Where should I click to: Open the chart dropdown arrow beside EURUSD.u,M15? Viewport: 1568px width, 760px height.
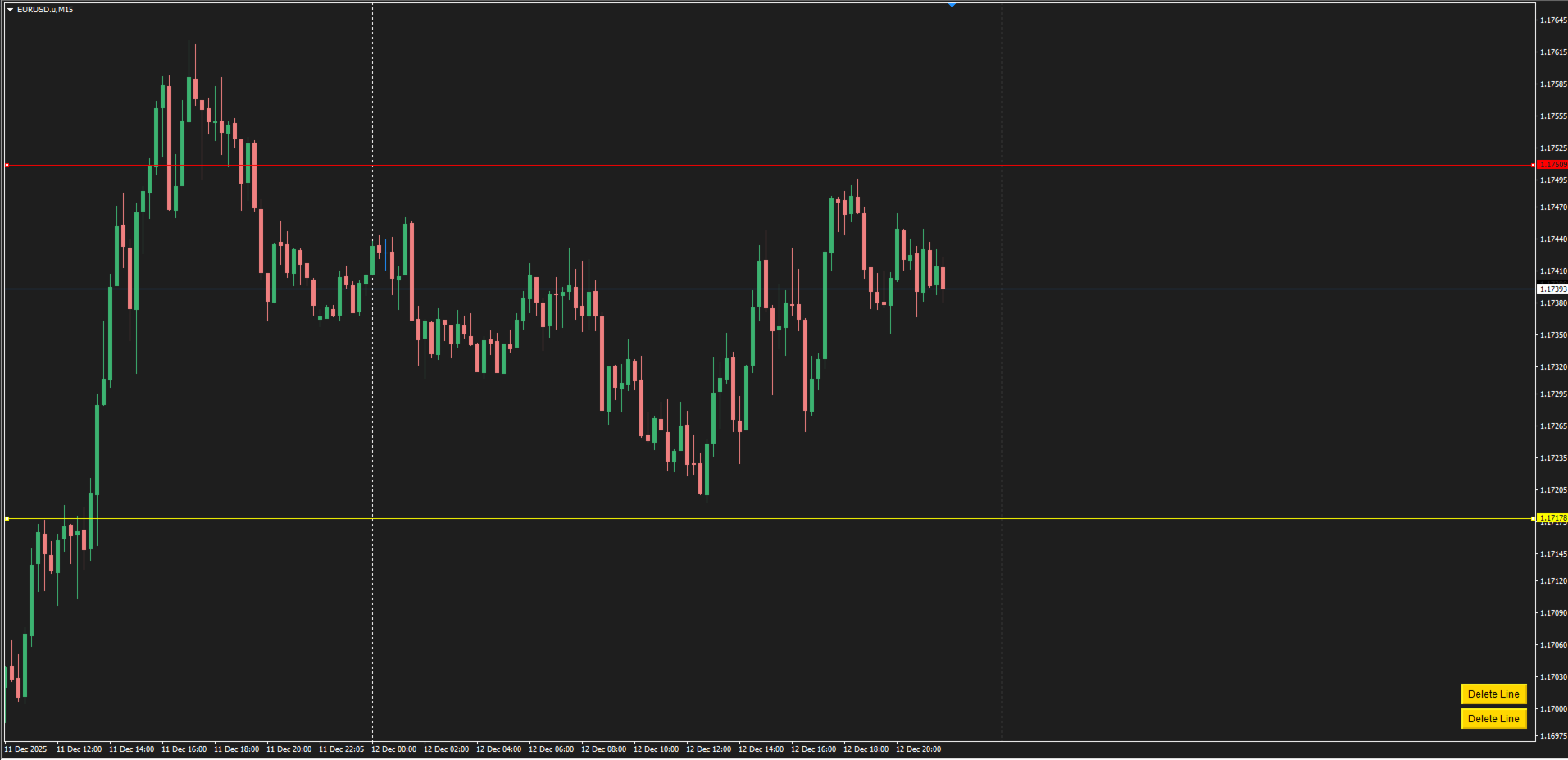pos(10,10)
